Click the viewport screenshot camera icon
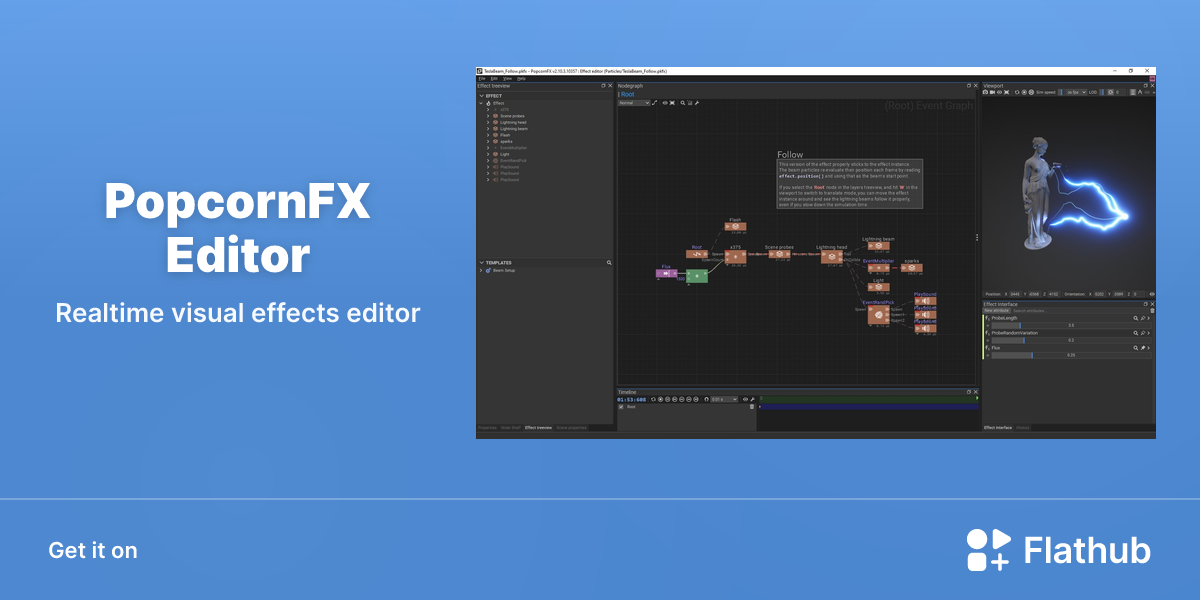This screenshot has height=600, width=1200. point(985,92)
